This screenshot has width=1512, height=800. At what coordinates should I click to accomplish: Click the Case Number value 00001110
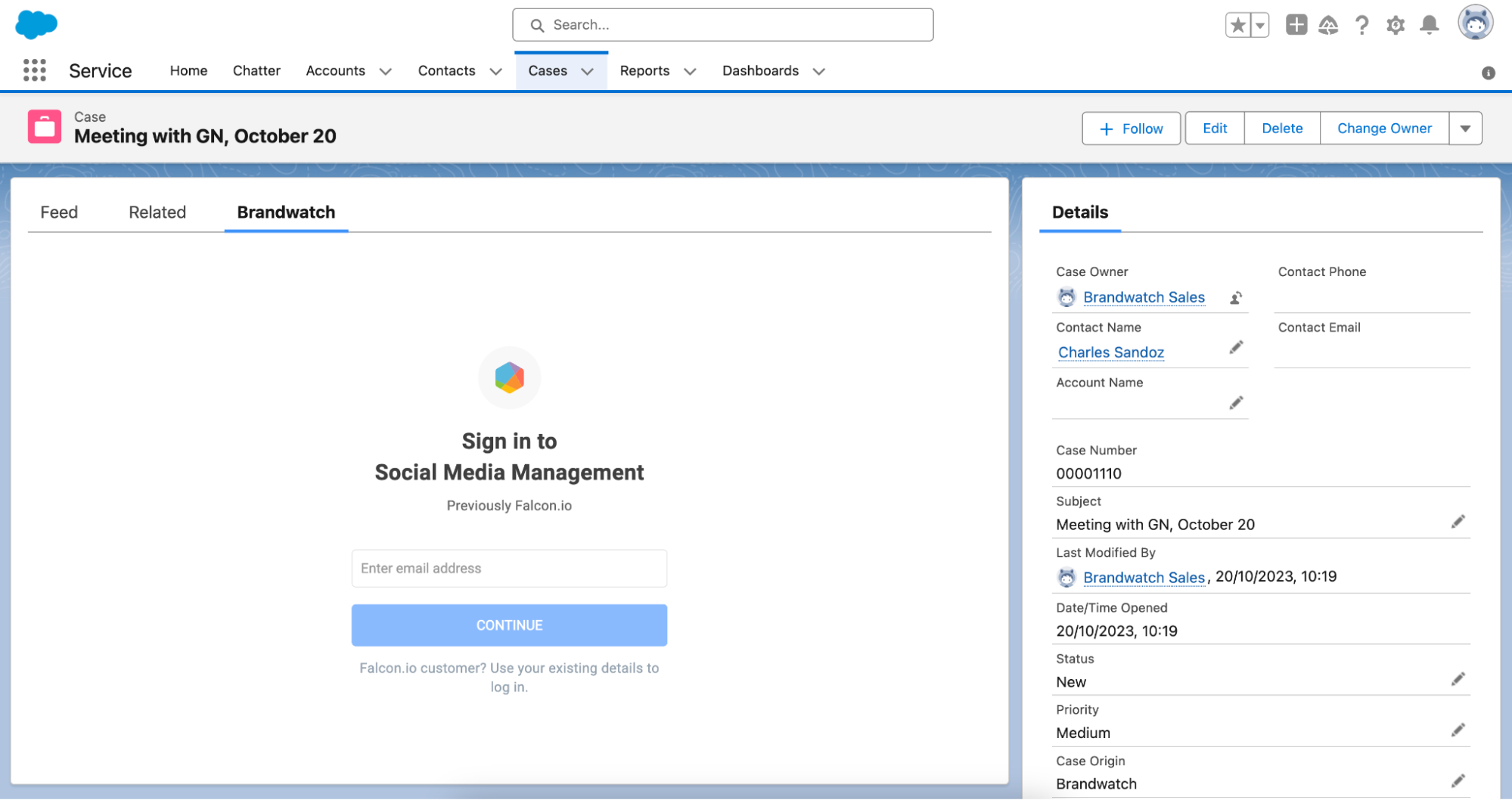pyautogui.click(x=1088, y=474)
